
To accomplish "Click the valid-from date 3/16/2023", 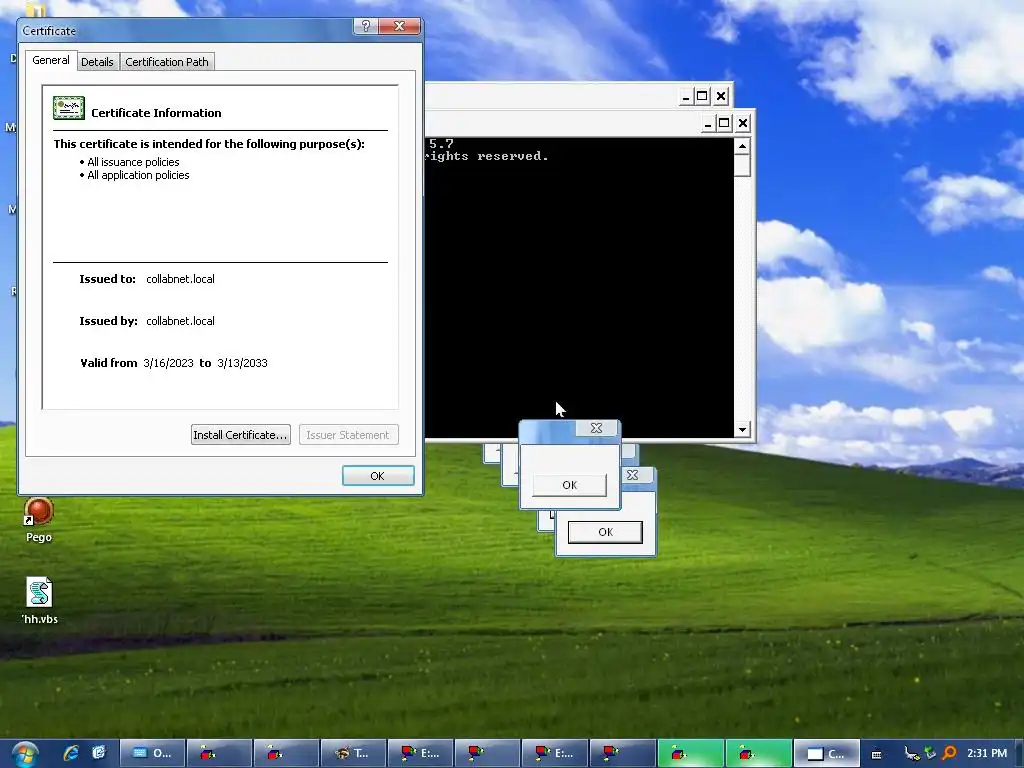I will click(168, 363).
